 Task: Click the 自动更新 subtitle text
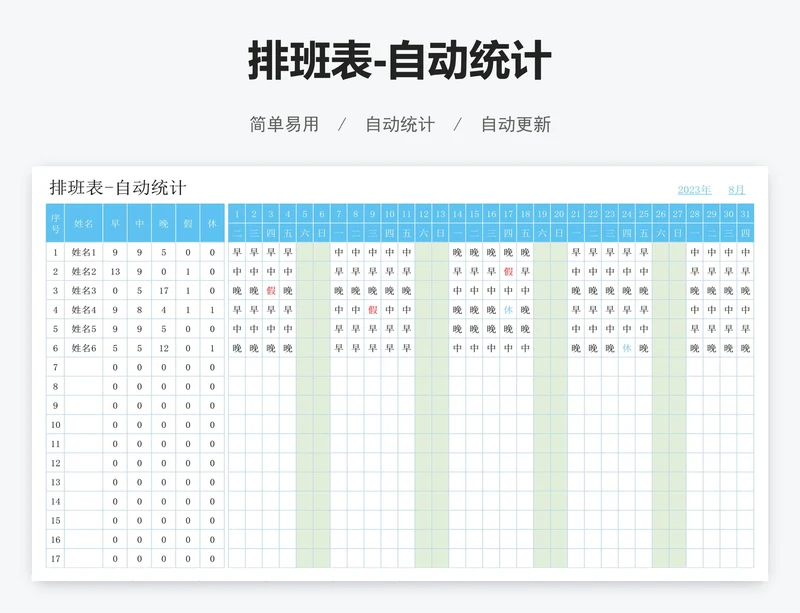[516, 124]
